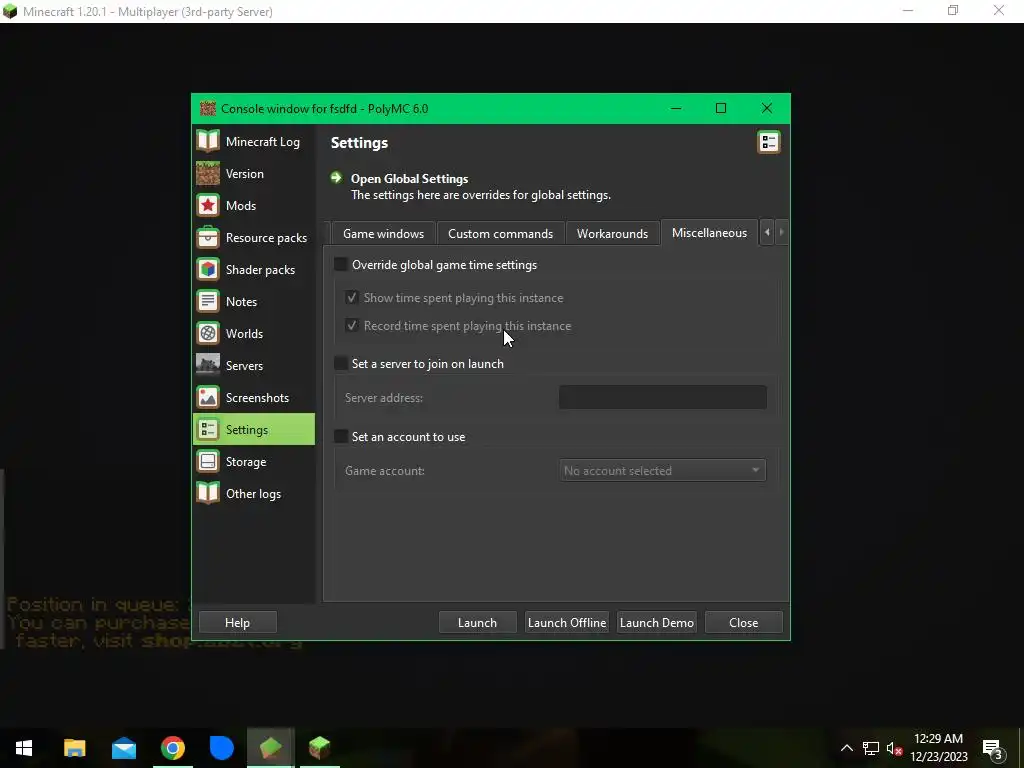Viewport: 1024px width, 768px height.
Task: Open the Resource packs icon
Action: point(208,237)
